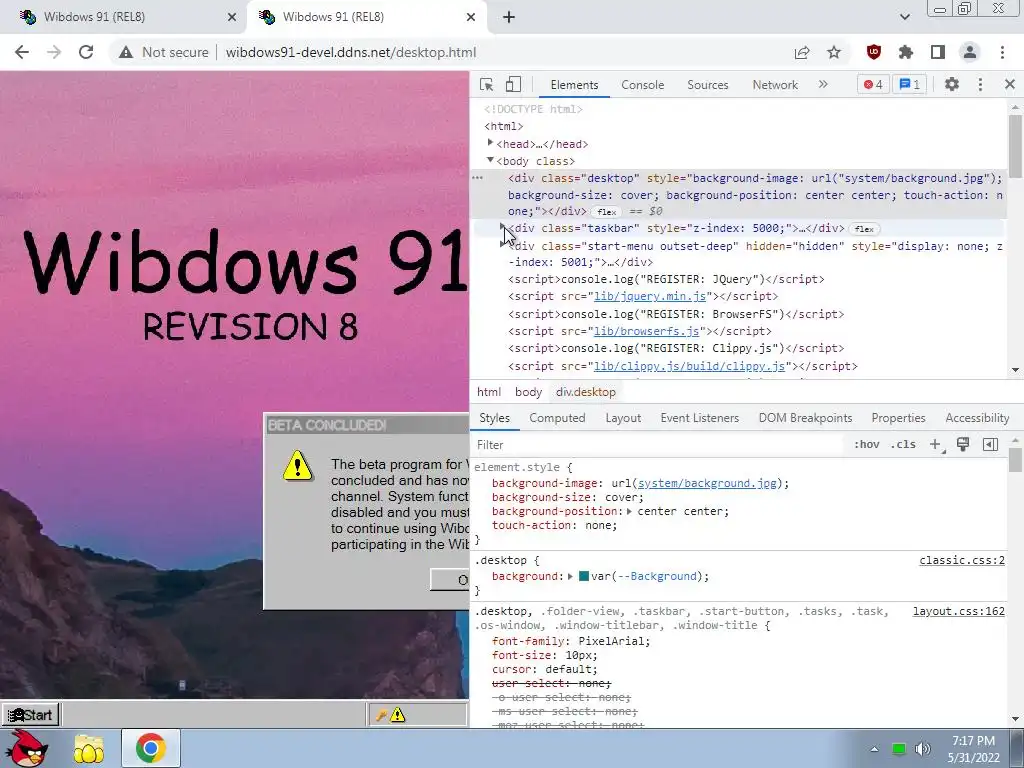
Task: Open DevTools three-dot customize menu
Action: coord(980,84)
